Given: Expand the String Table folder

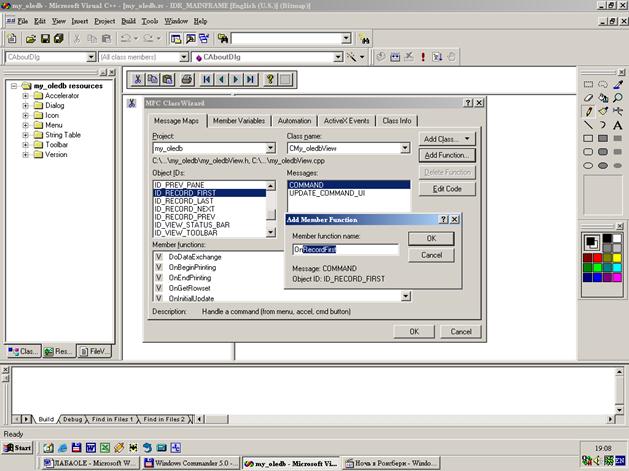Looking at the screenshot, I should pyautogui.click(x=25, y=135).
